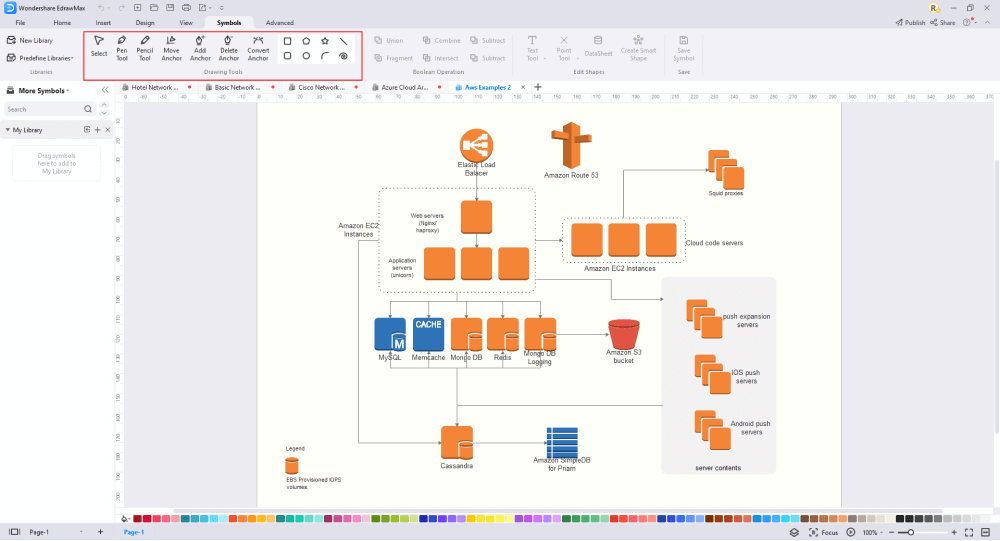Screen dimensions: 1000x541
Task: Click Create Smart Shape
Action: [x=638, y=48]
